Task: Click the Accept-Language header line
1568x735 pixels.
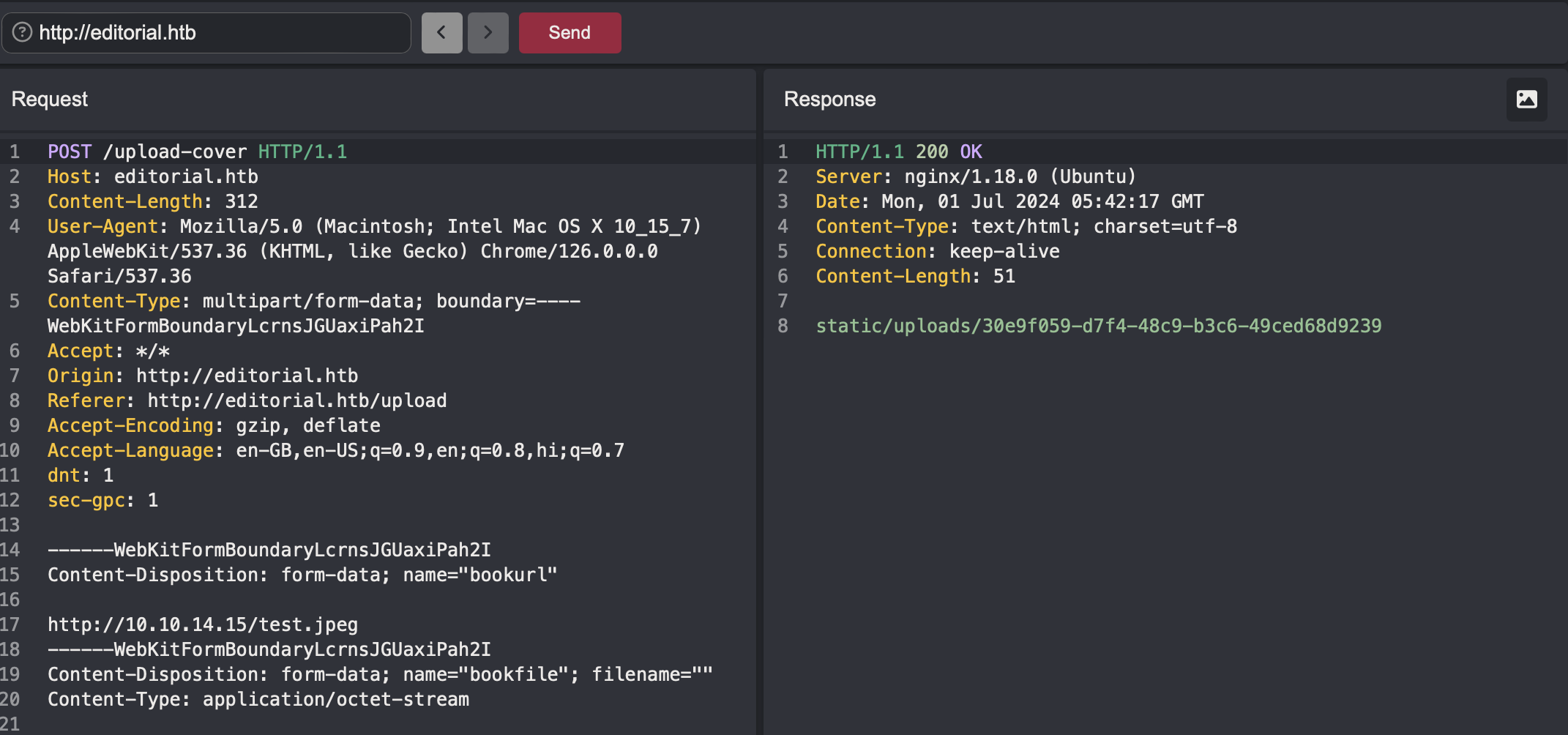Action: tap(335, 451)
